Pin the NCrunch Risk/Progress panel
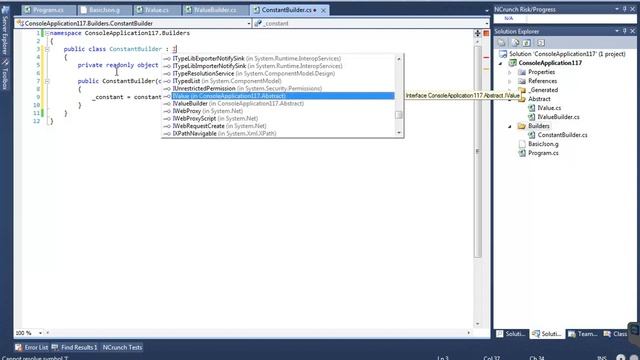 pos(625,9)
